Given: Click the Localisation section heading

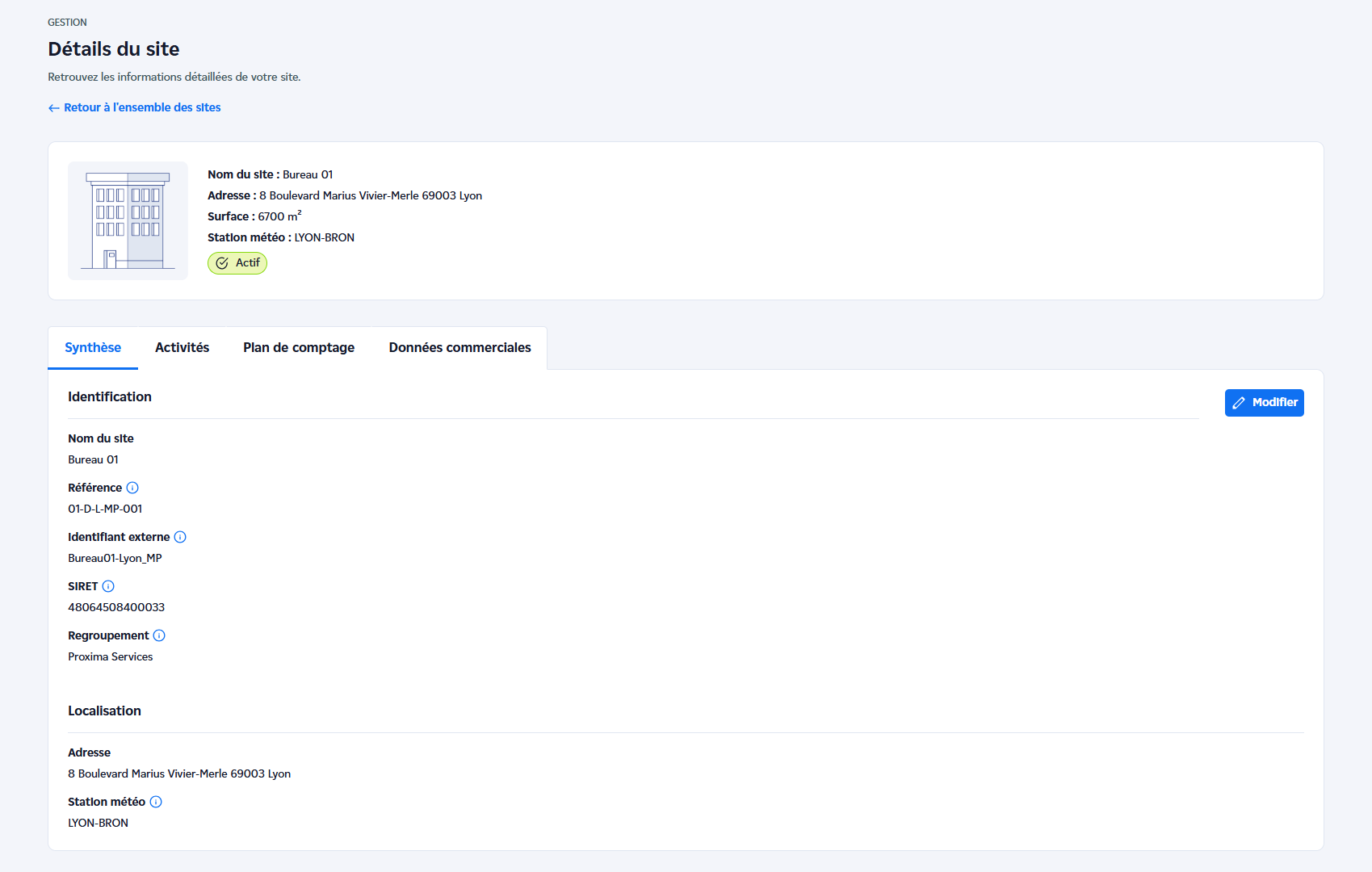Looking at the screenshot, I should pos(104,711).
